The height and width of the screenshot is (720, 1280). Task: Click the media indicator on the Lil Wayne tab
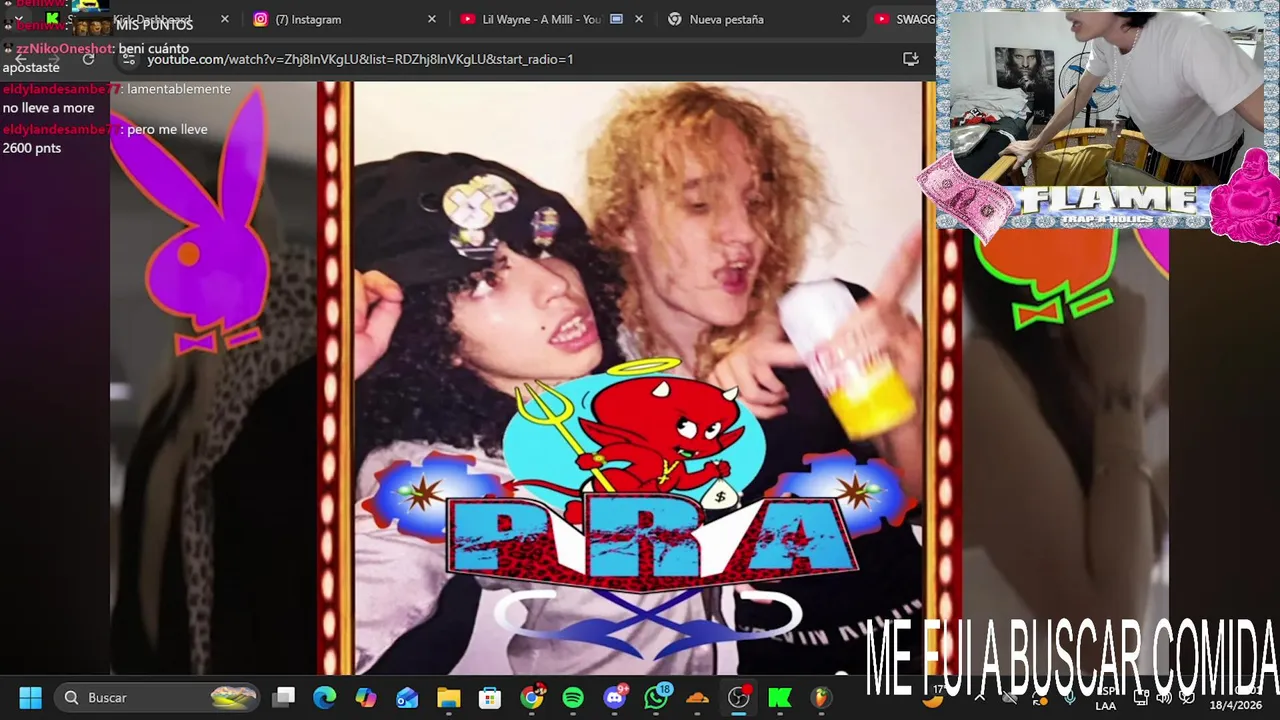(616, 19)
